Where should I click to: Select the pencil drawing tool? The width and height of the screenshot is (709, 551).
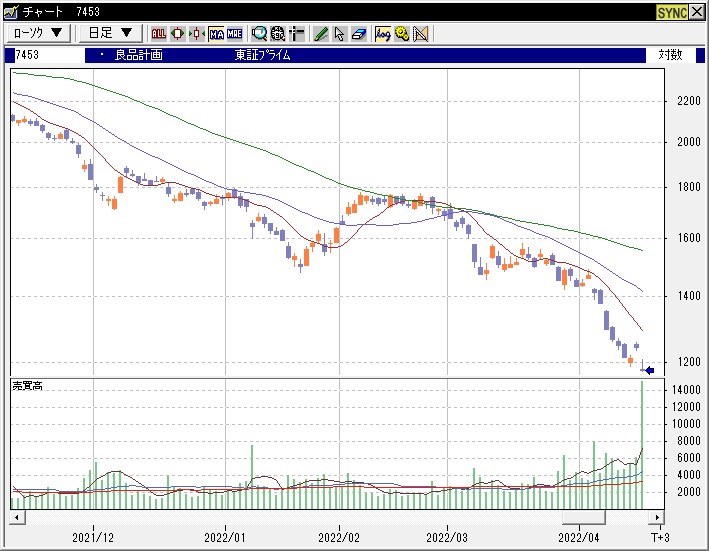[321, 33]
